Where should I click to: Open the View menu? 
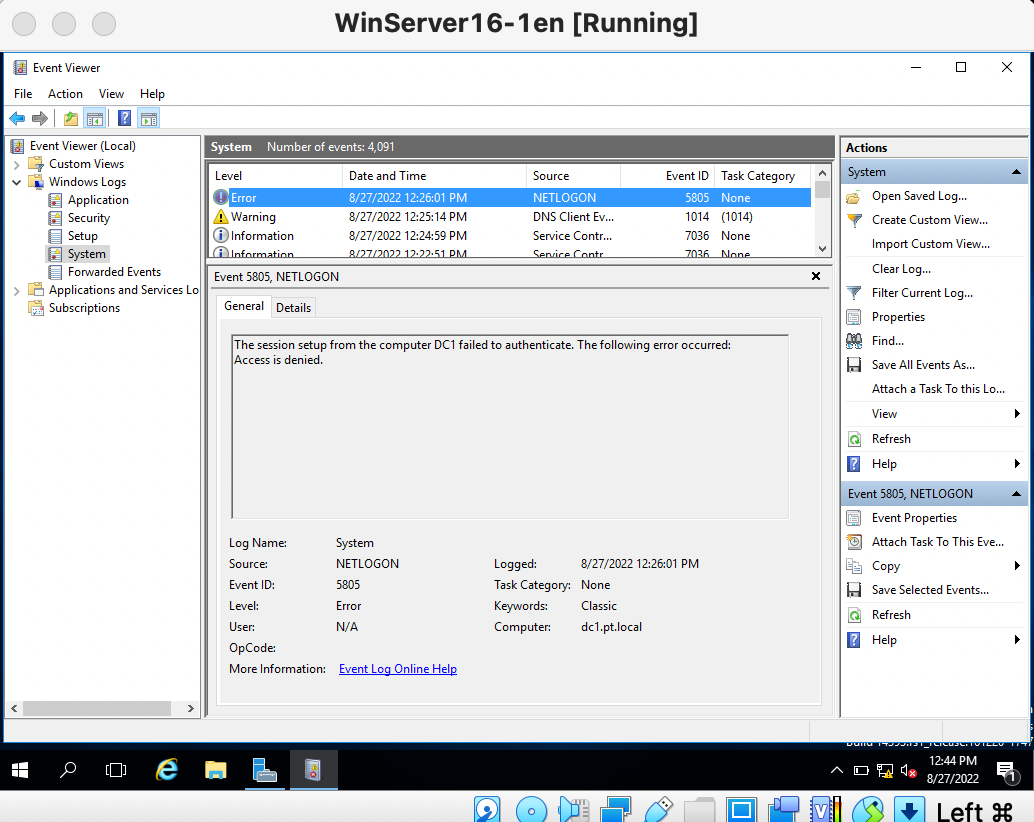111,94
